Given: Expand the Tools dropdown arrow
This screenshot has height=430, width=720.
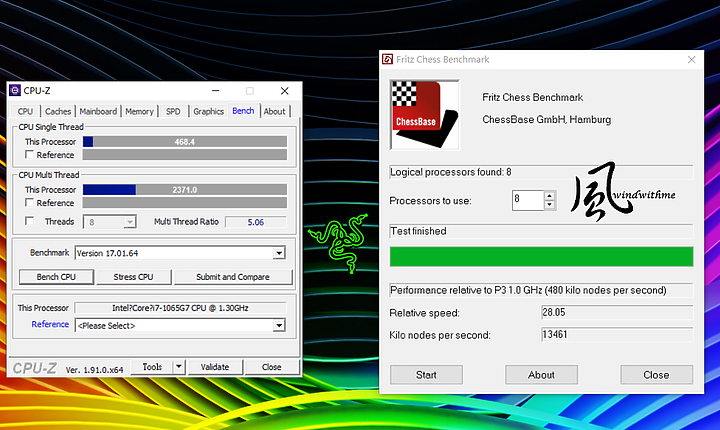Looking at the screenshot, I should tap(179, 367).
